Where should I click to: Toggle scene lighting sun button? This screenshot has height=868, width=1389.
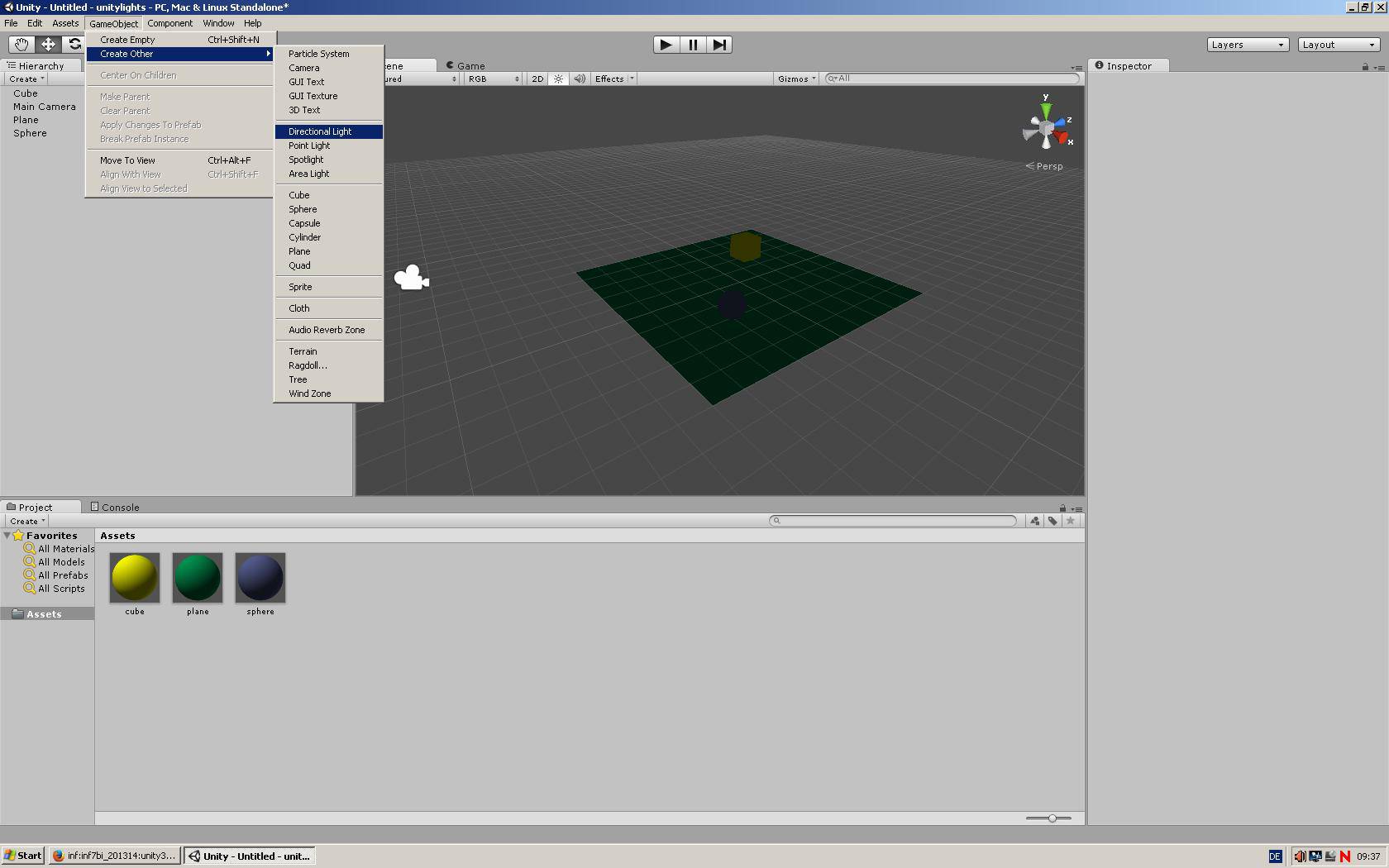[x=558, y=79]
